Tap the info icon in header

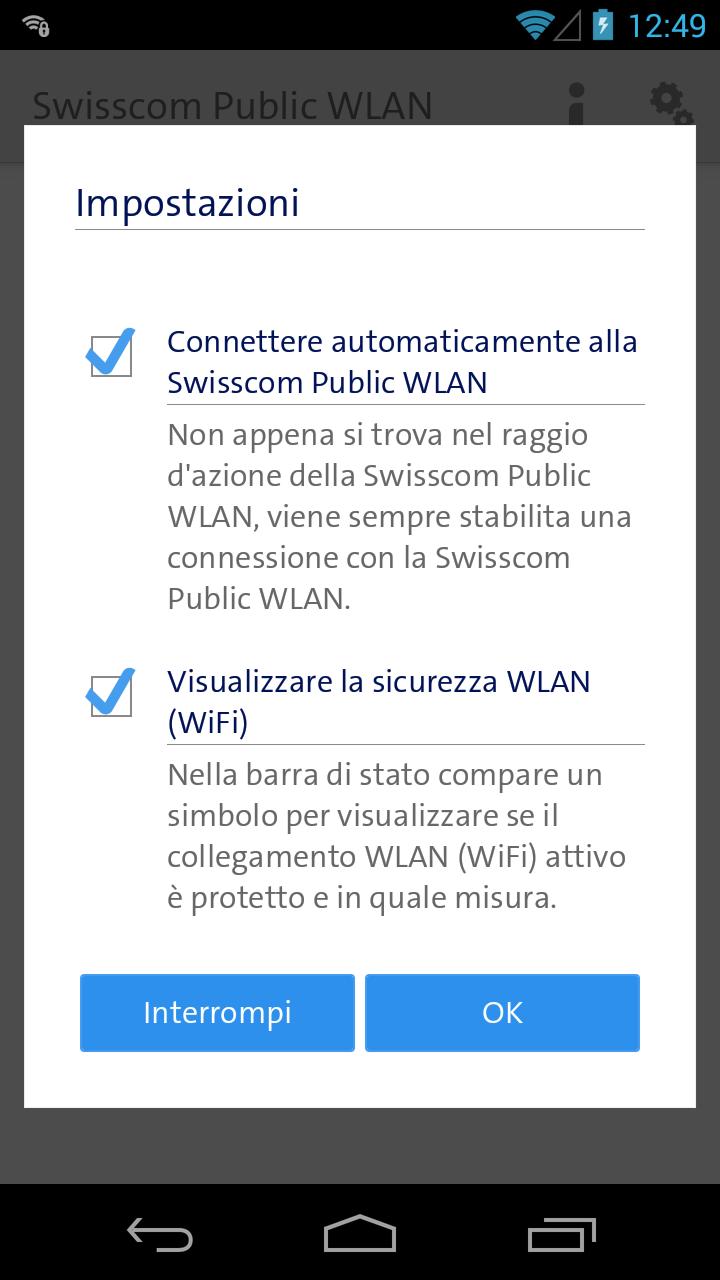576,104
